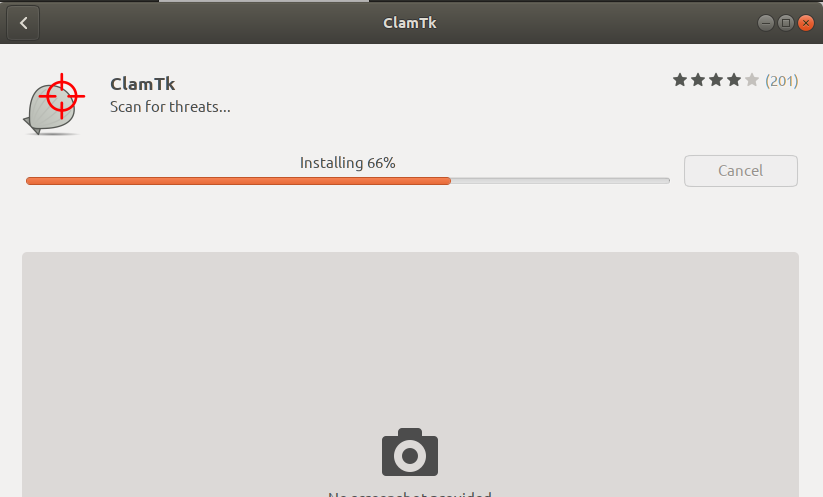This screenshot has height=497, width=823.
Task: Click the unfilled portion of progress bar
Action: point(560,181)
